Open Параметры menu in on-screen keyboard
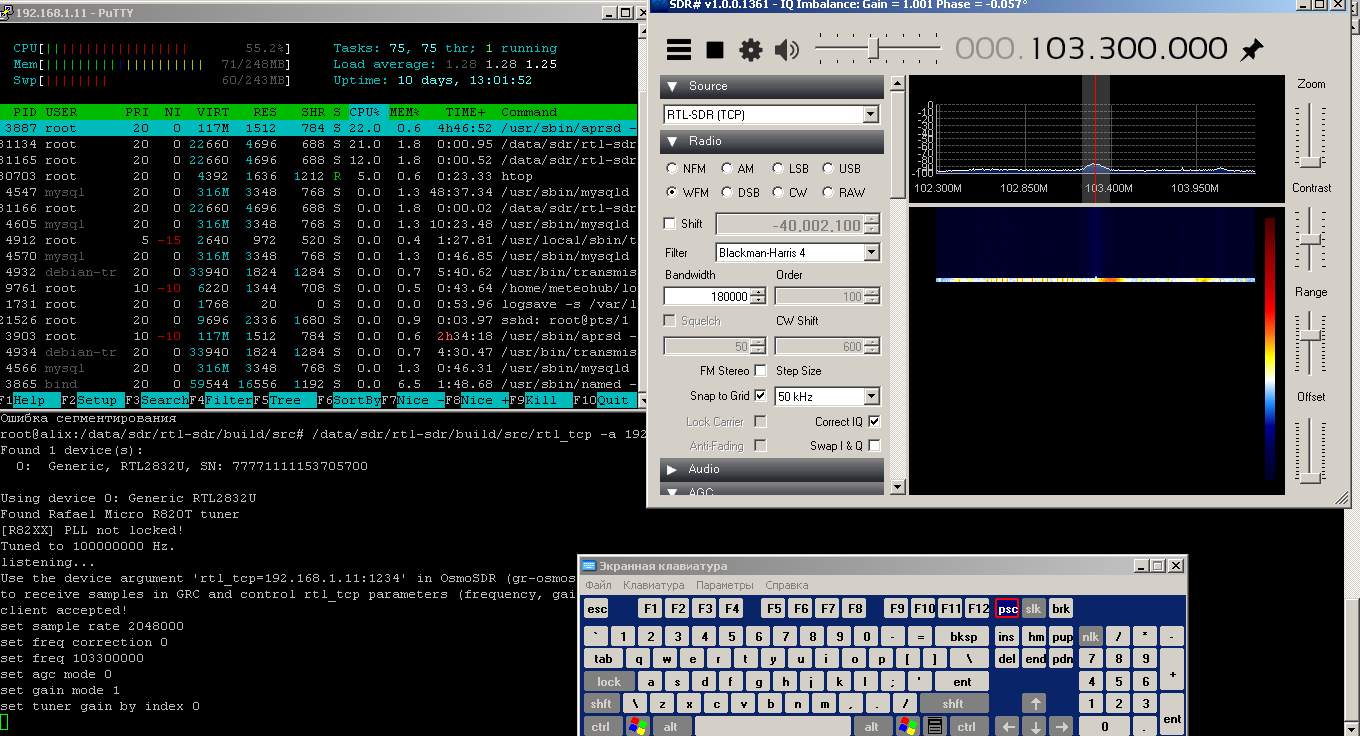Viewport: 1360px width, 736px height. 724,585
